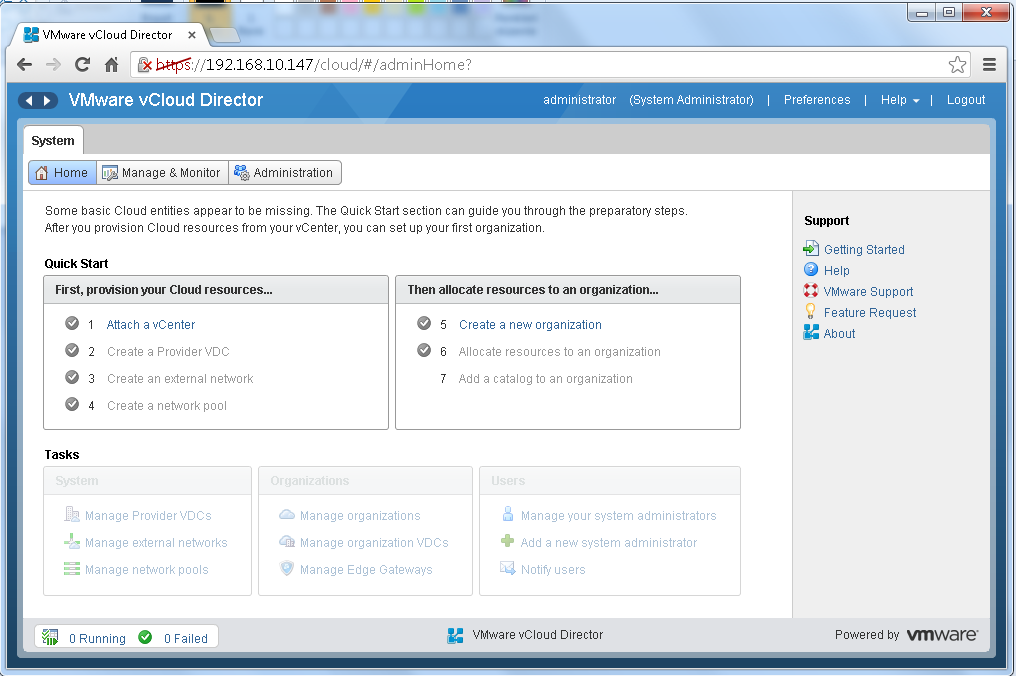Image resolution: width=1016 pixels, height=676 pixels.
Task: Click the browser forward arrow
Action: [x=53, y=64]
